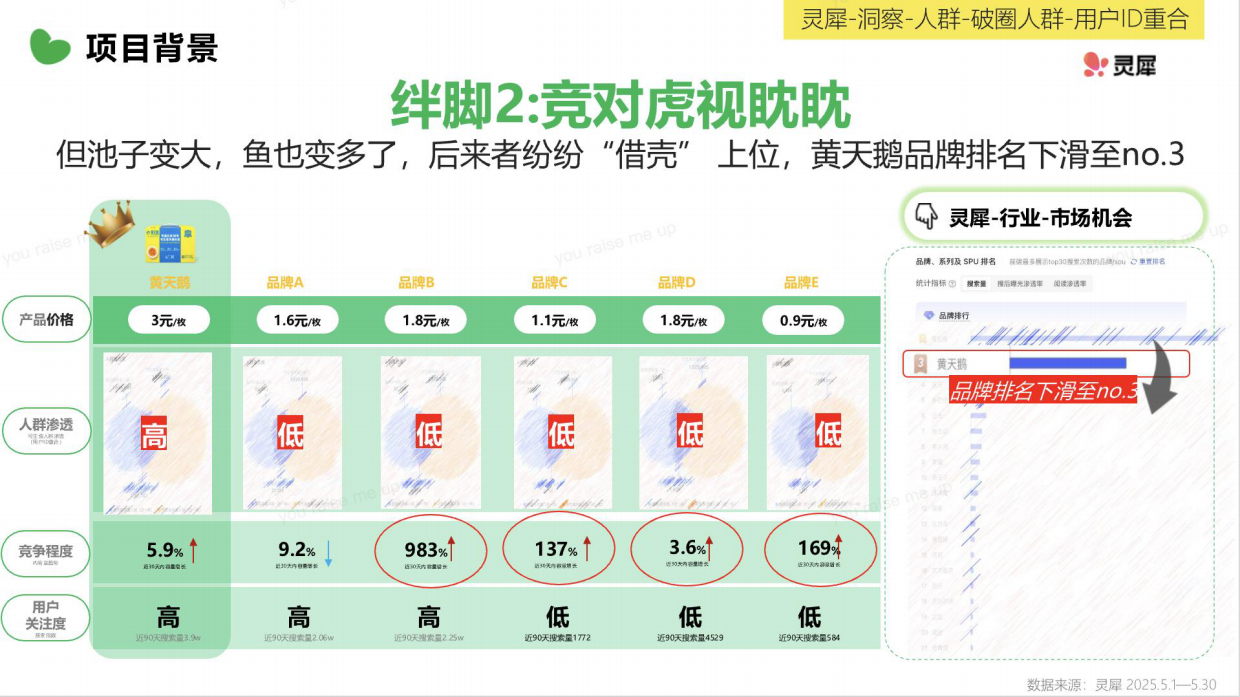The width and height of the screenshot is (1240, 697).
Task: Switch to the 阅读渗透率 tab
Action: pos(1071,284)
